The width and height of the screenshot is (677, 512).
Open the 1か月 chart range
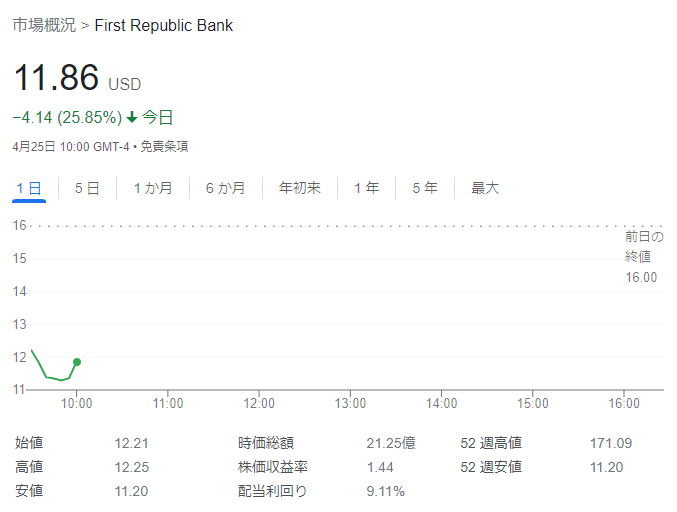(x=153, y=188)
